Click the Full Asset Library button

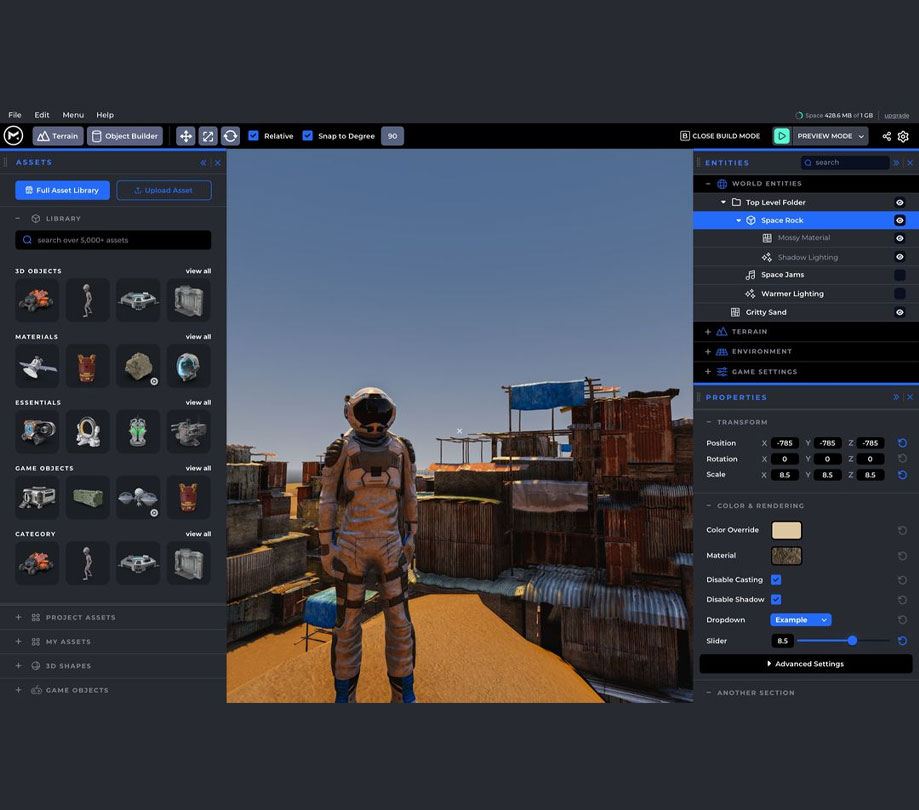tap(62, 190)
